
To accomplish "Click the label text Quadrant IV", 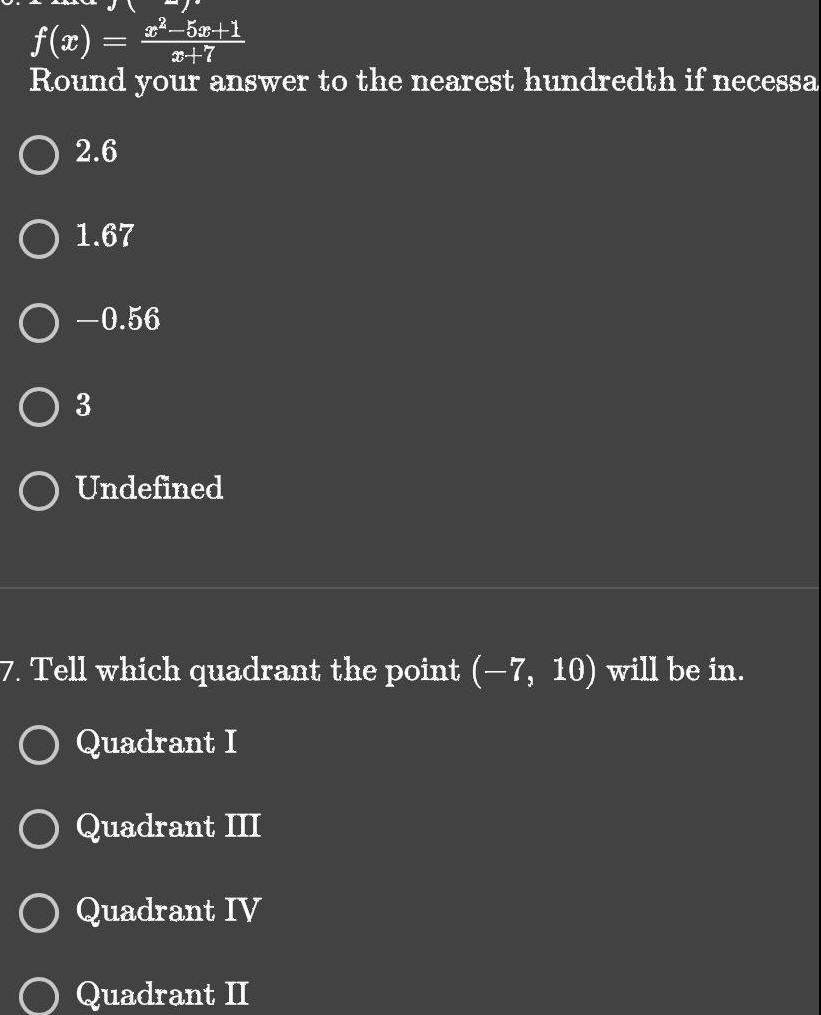I will click(x=166, y=911).
